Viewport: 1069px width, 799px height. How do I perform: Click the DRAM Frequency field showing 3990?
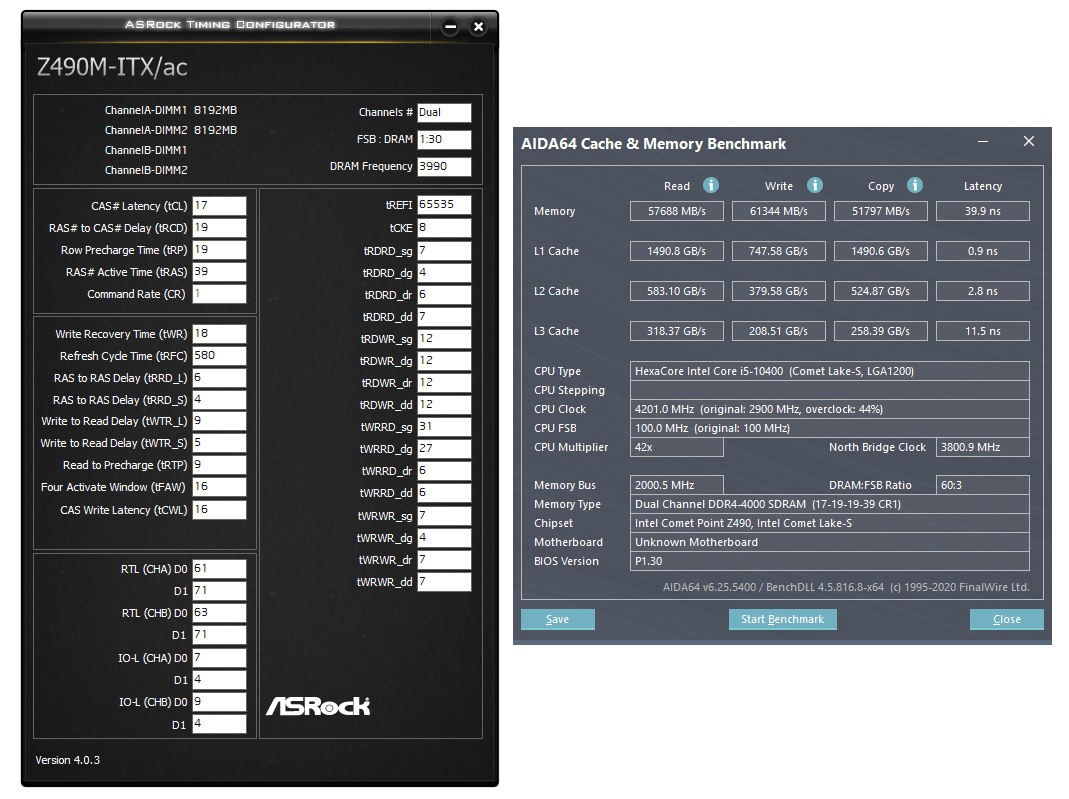[x=444, y=166]
